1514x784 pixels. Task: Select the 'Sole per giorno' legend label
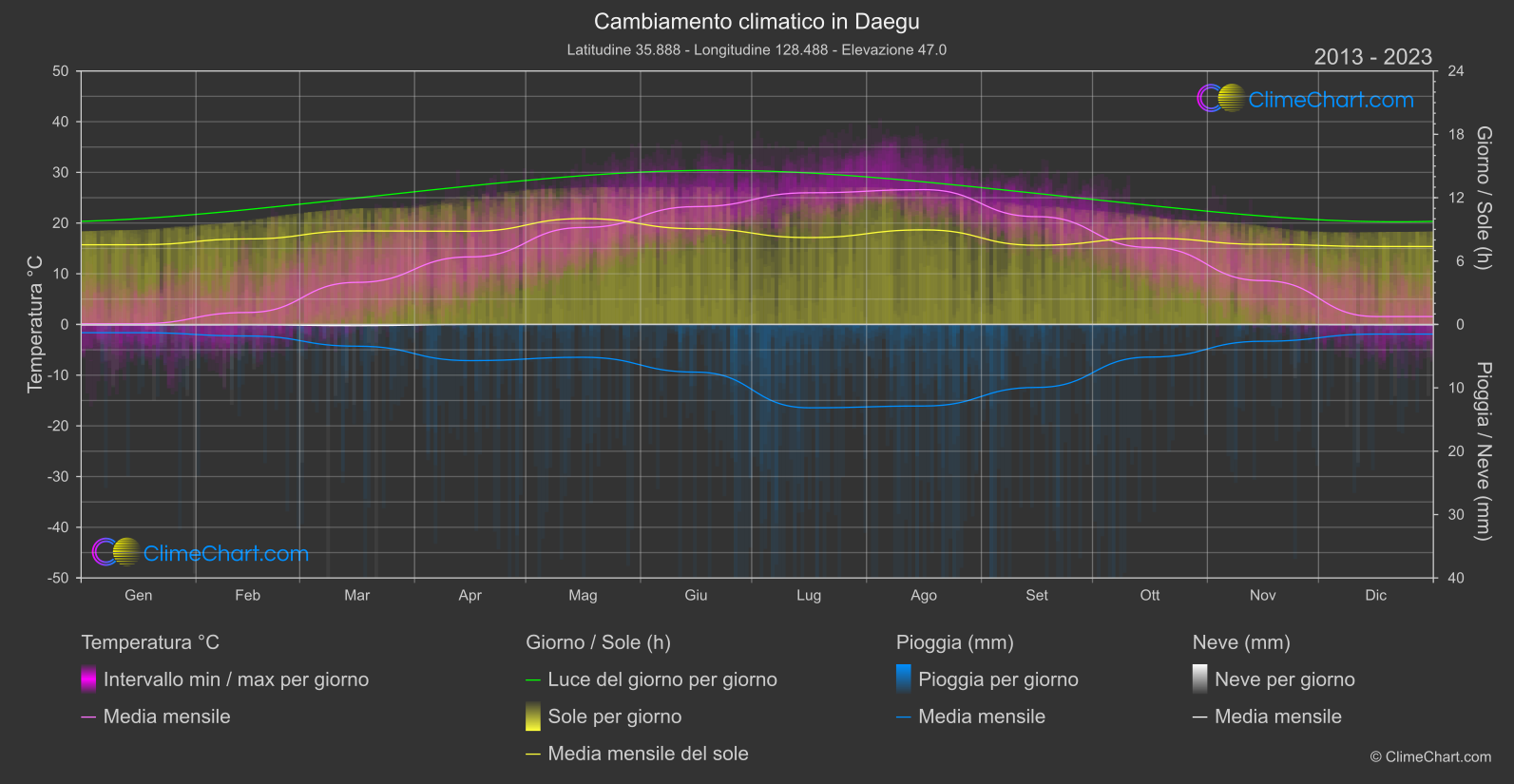615,717
